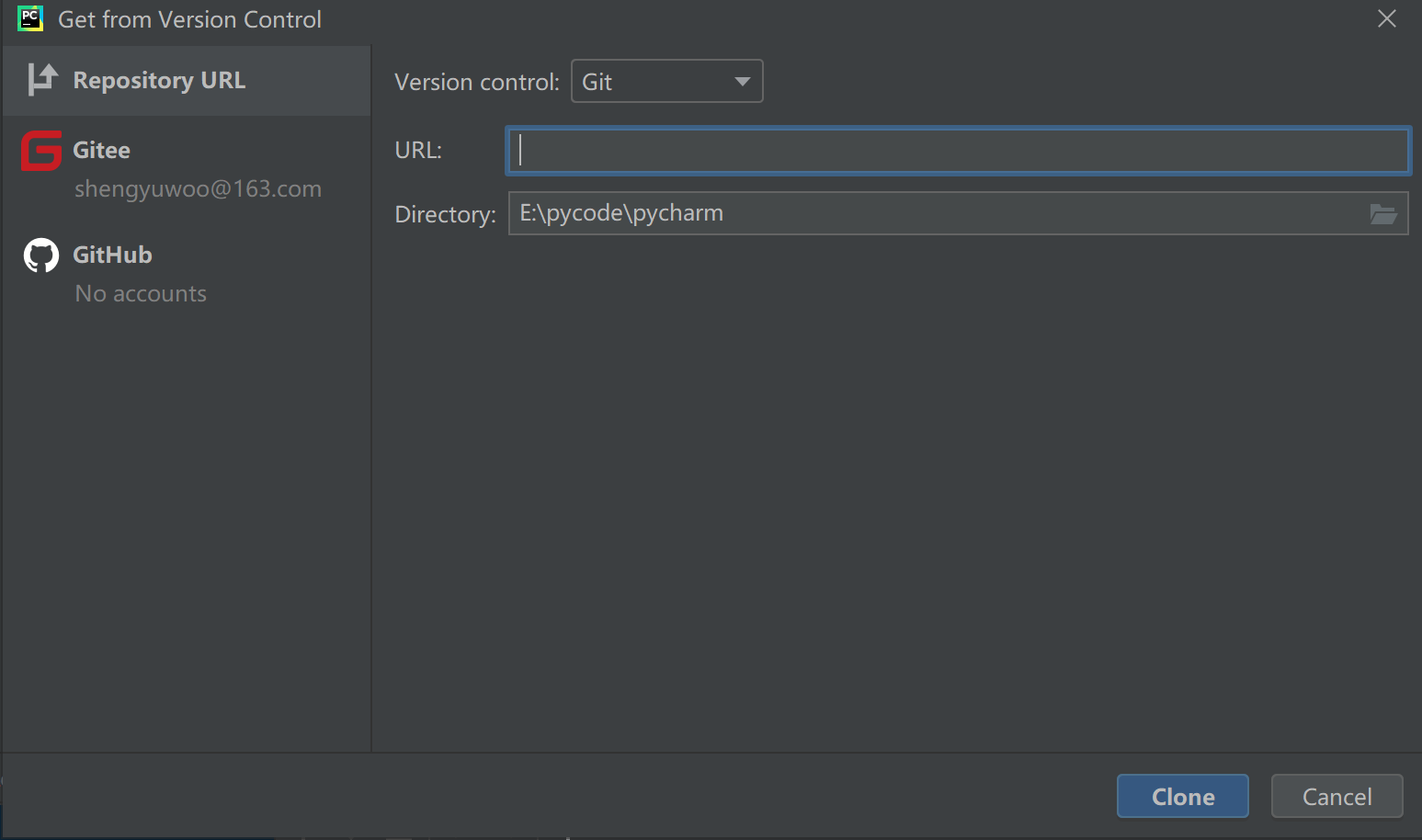Open directory browser via folder icon
This screenshot has height=840, width=1422.
coord(1382,214)
